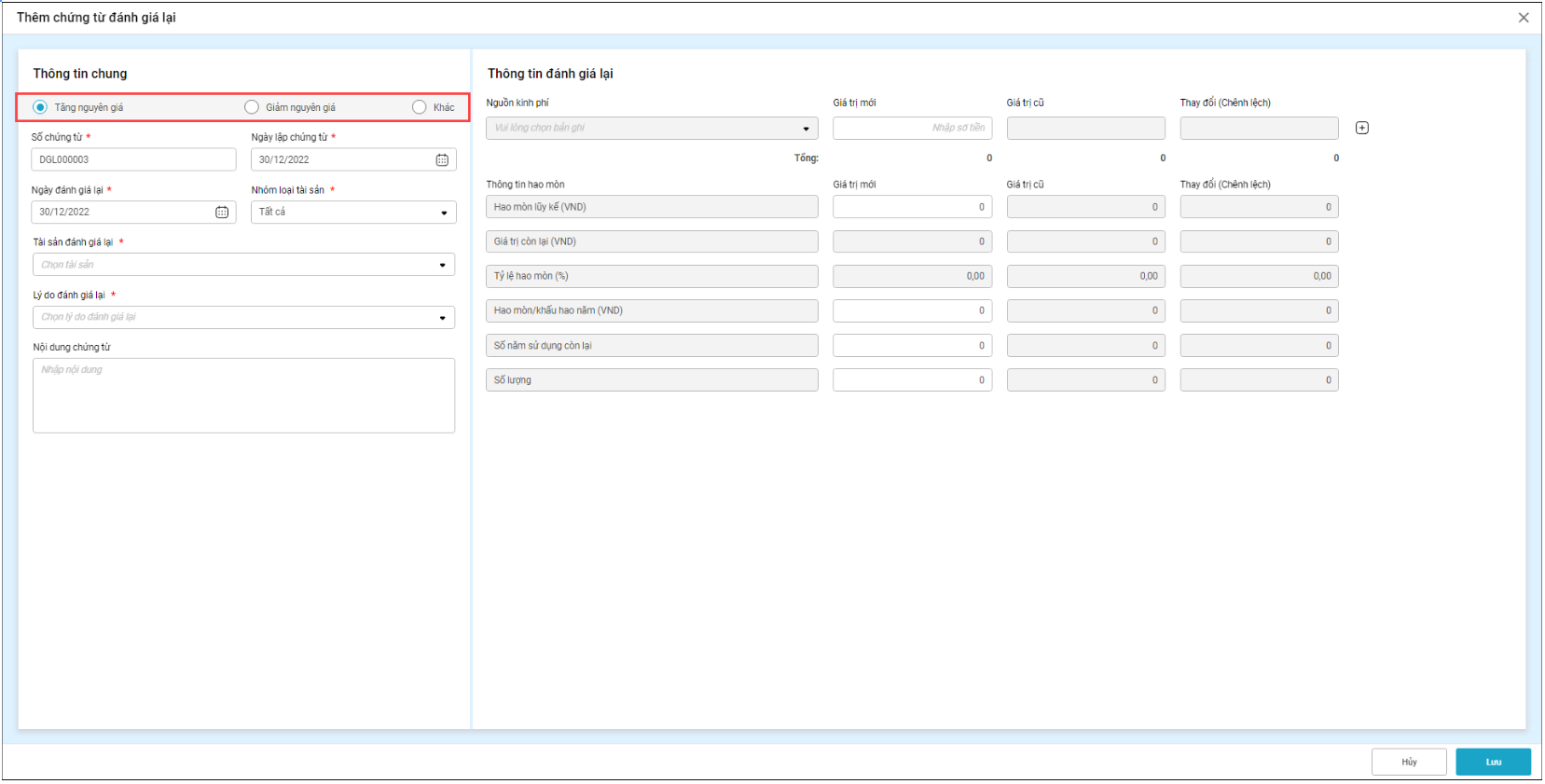Open calendar picker for Ngày lập chứng từ
This screenshot has width=1545, height=784.
(442, 160)
